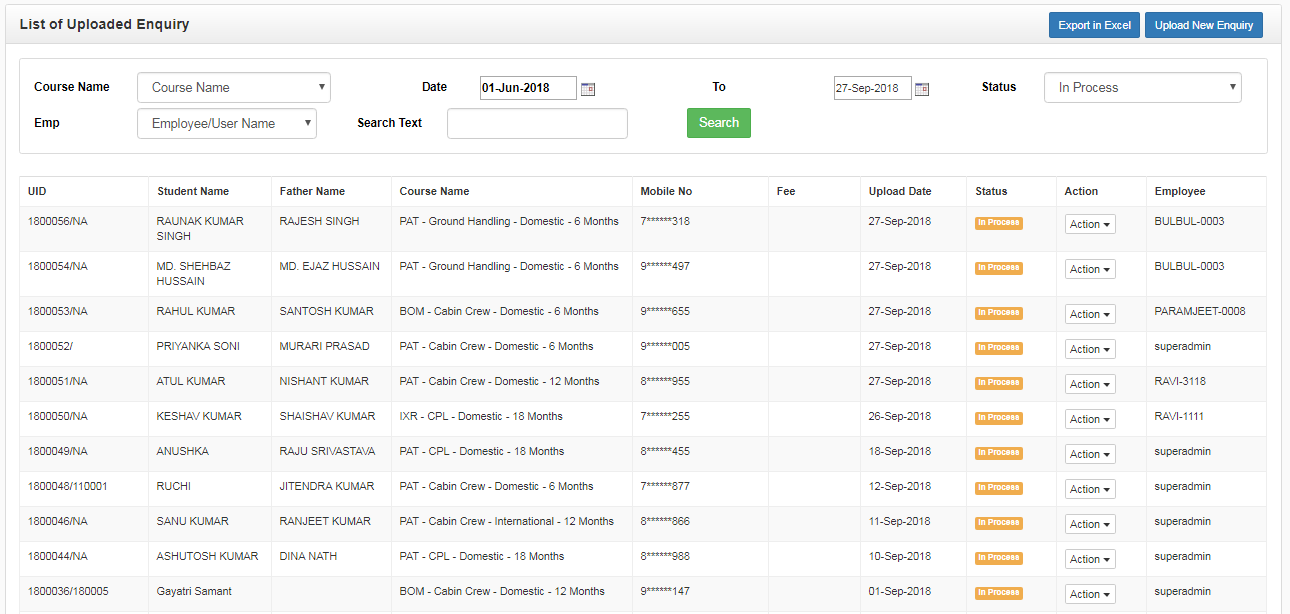Click the To date field 27-Sep-2018
Viewport: 1290px width, 614px height.
873,88
